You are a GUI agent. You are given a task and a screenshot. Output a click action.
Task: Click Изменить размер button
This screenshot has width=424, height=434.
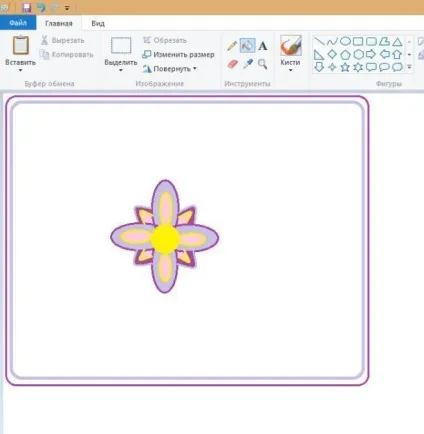click(x=178, y=54)
